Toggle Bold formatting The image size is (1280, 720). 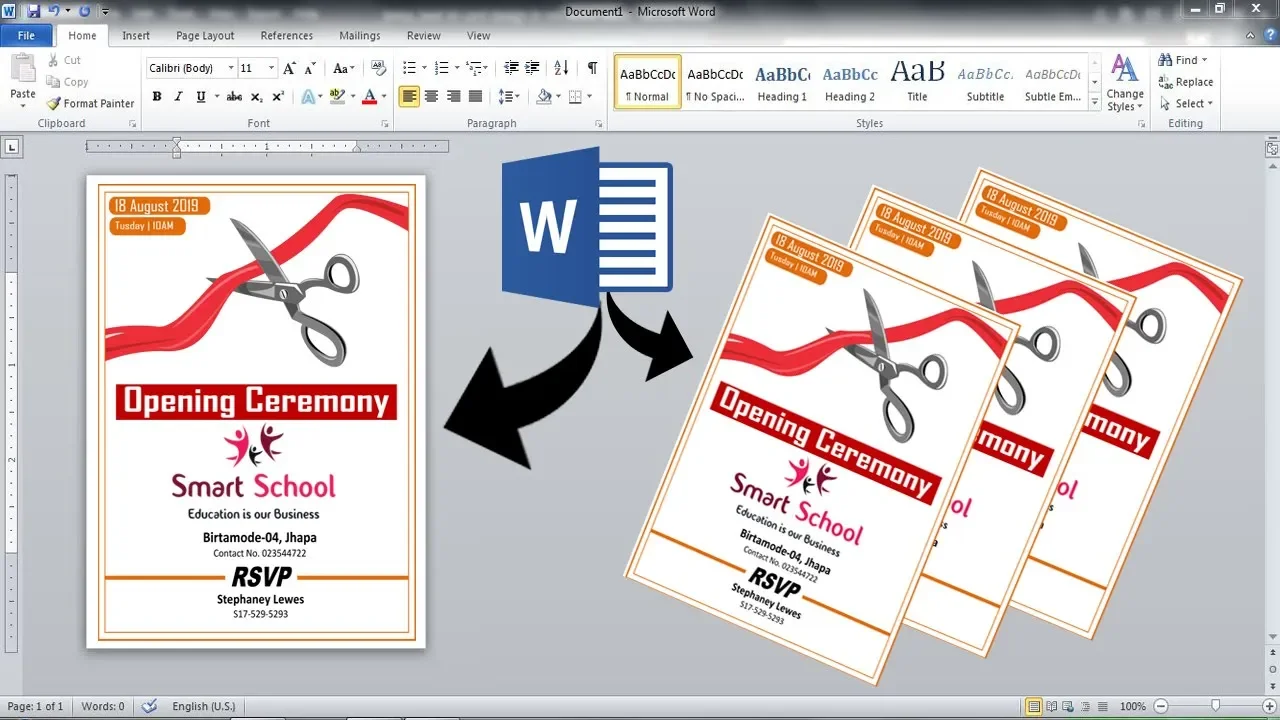[x=157, y=97]
